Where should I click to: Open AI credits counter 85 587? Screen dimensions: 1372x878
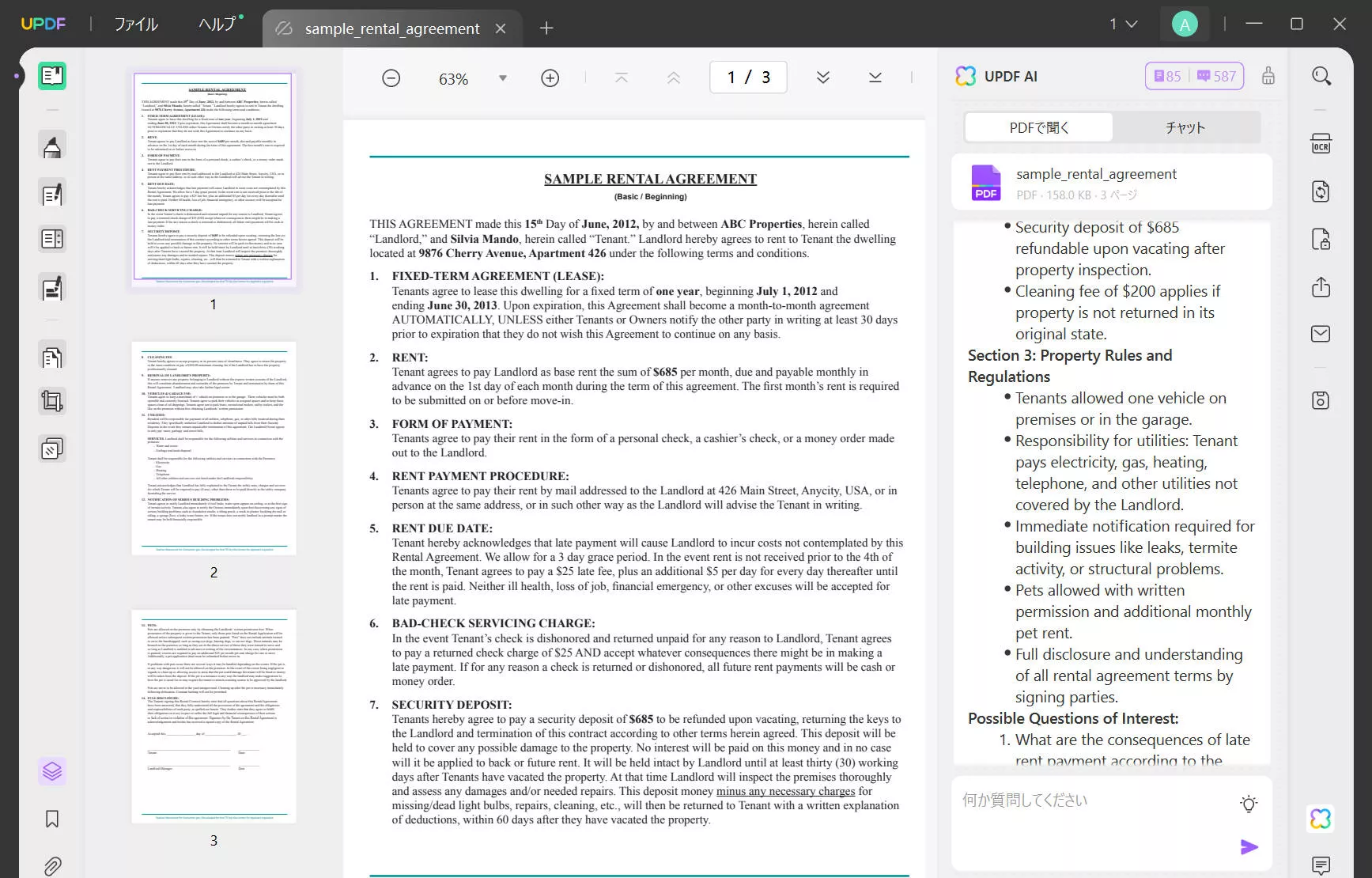point(1194,76)
